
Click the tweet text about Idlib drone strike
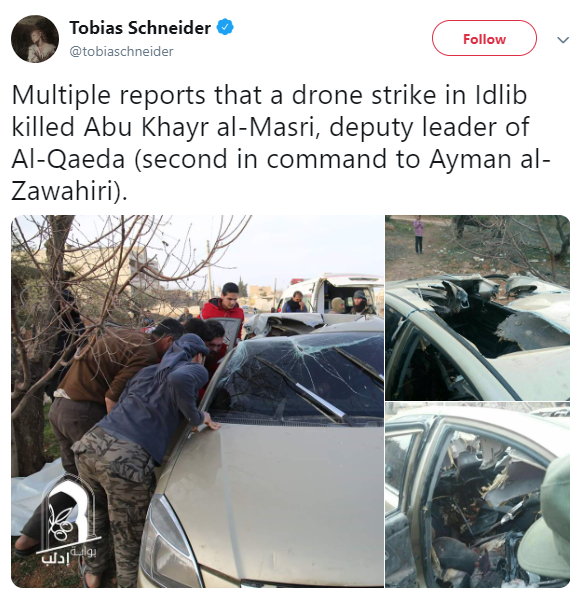(x=281, y=142)
